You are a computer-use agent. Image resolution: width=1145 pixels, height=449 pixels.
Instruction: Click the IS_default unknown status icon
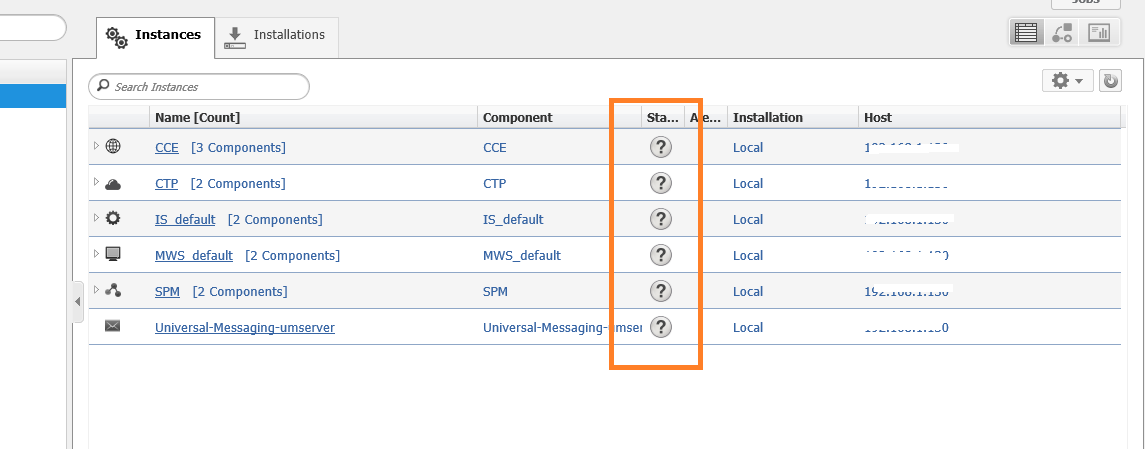(660, 218)
